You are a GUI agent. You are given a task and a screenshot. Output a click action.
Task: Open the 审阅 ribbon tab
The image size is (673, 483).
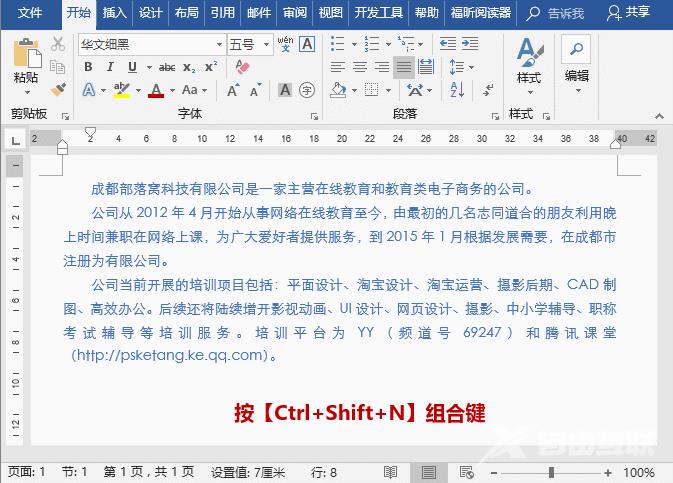coord(295,13)
